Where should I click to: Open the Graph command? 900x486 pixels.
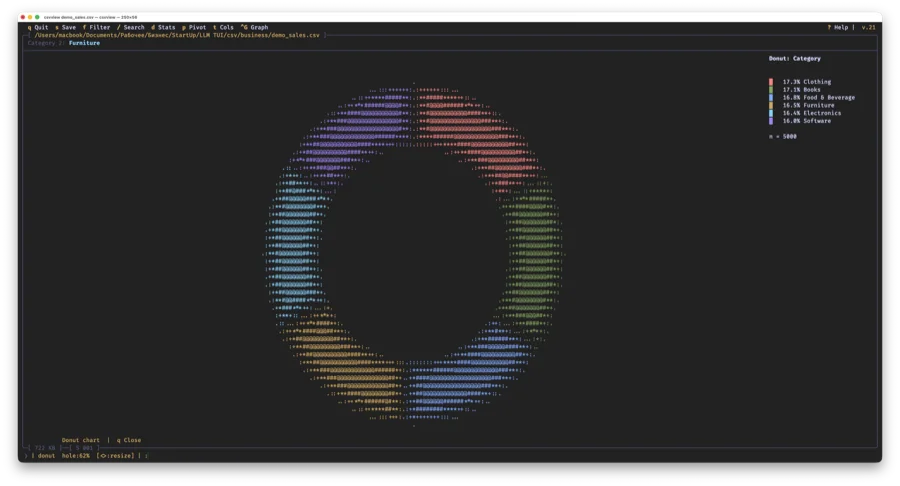254,27
